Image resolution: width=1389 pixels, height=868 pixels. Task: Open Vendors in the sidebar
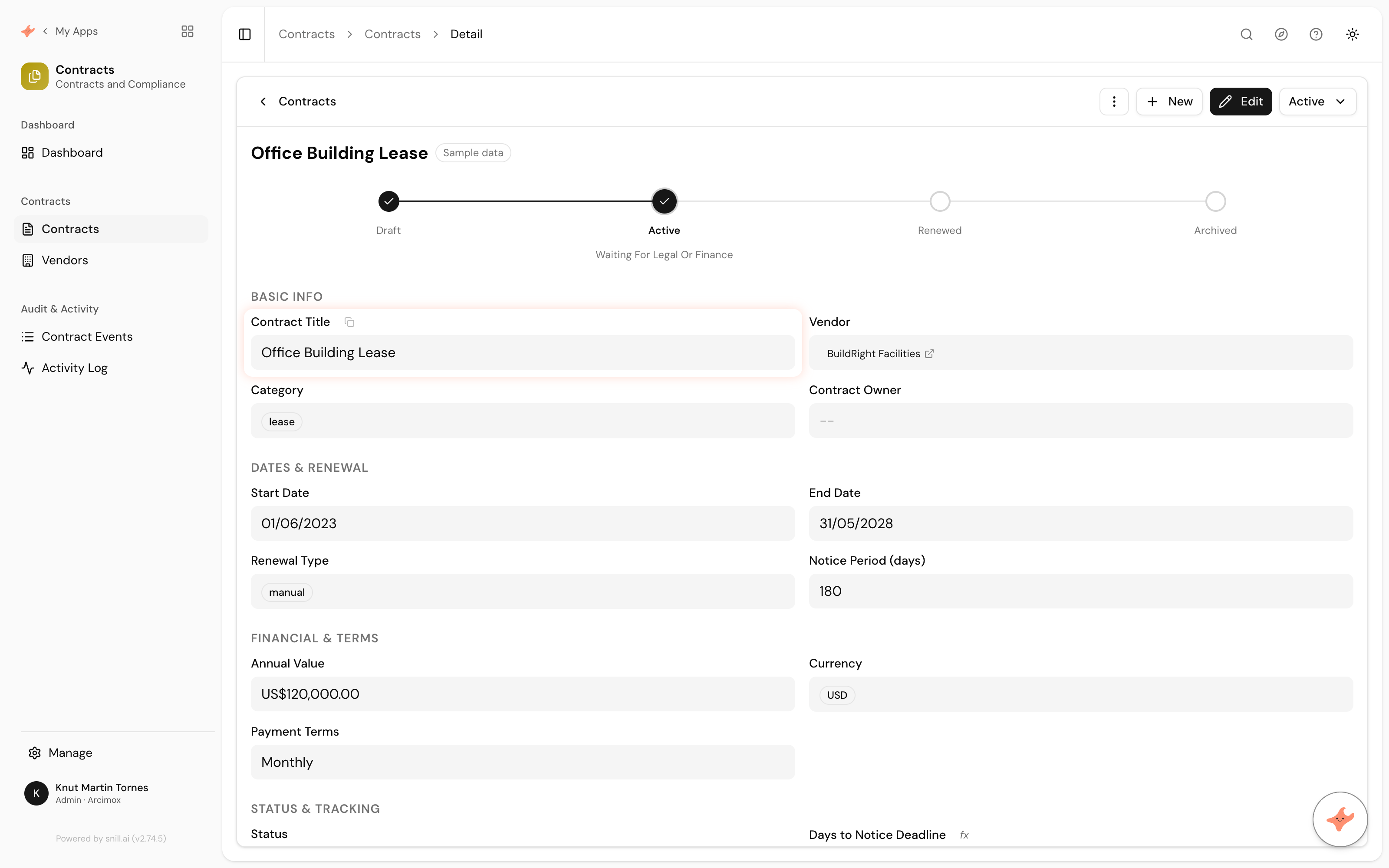tap(111, 260)
